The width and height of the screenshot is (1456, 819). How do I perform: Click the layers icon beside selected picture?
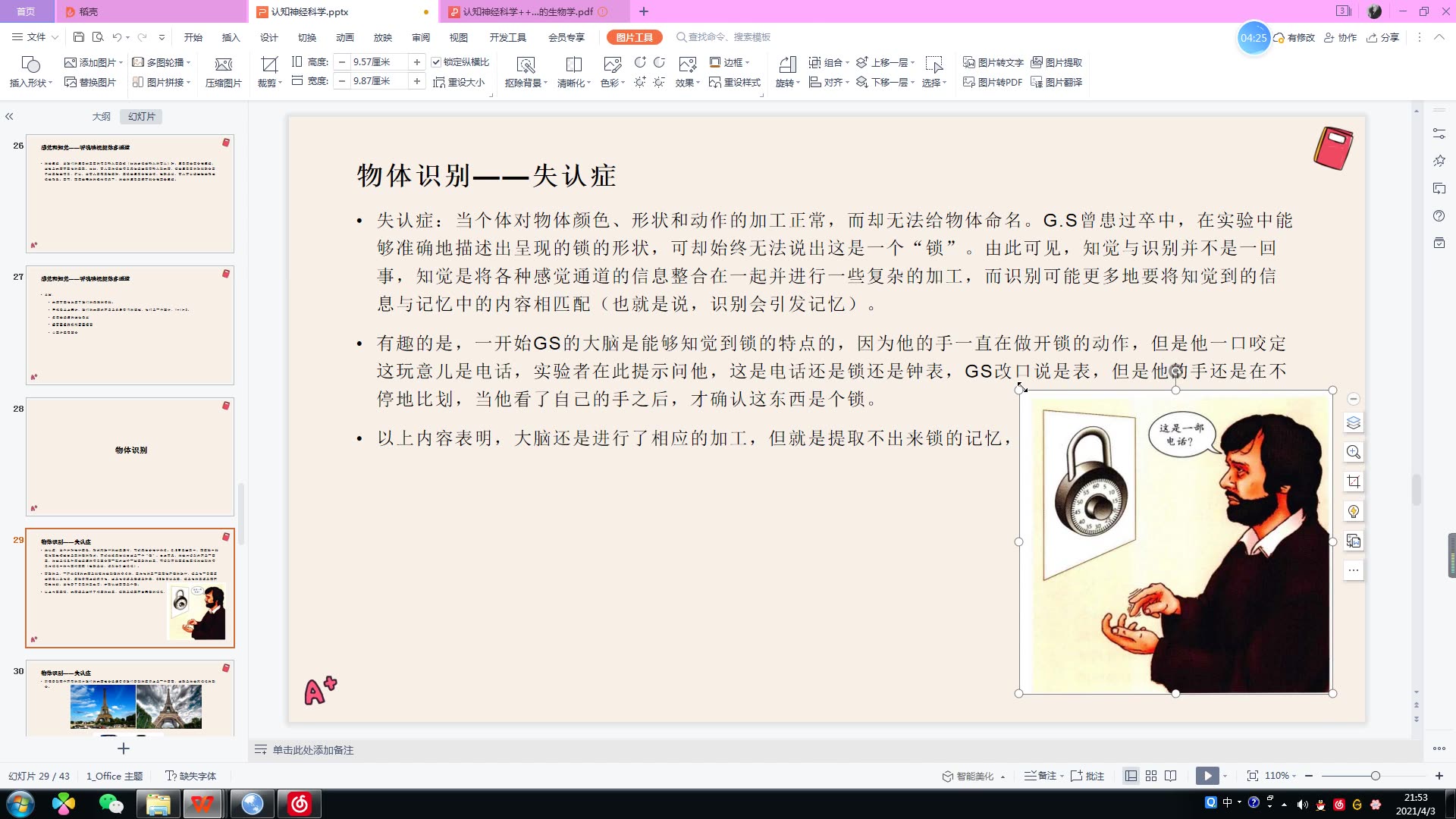tap(1354, 422)
